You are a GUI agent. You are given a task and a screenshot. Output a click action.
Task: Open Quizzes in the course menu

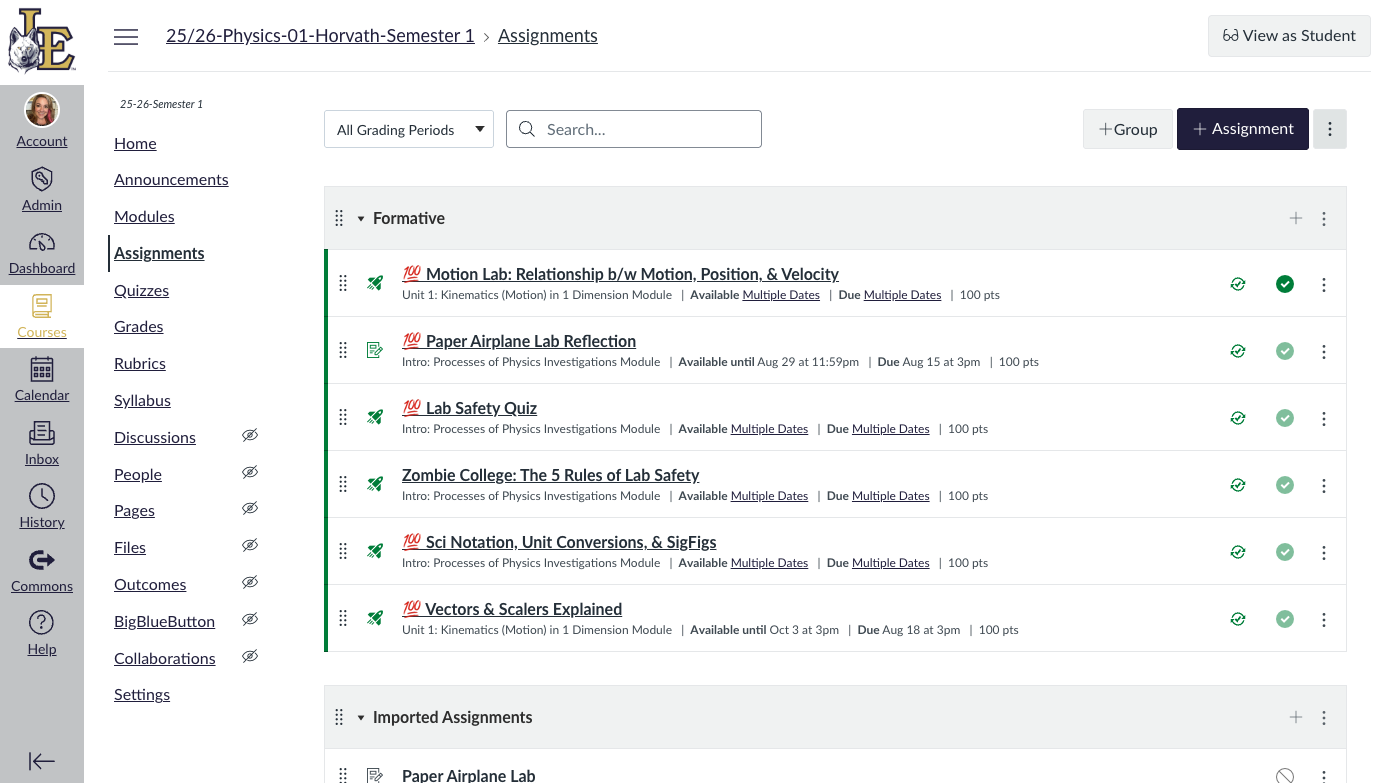point(141,291)
